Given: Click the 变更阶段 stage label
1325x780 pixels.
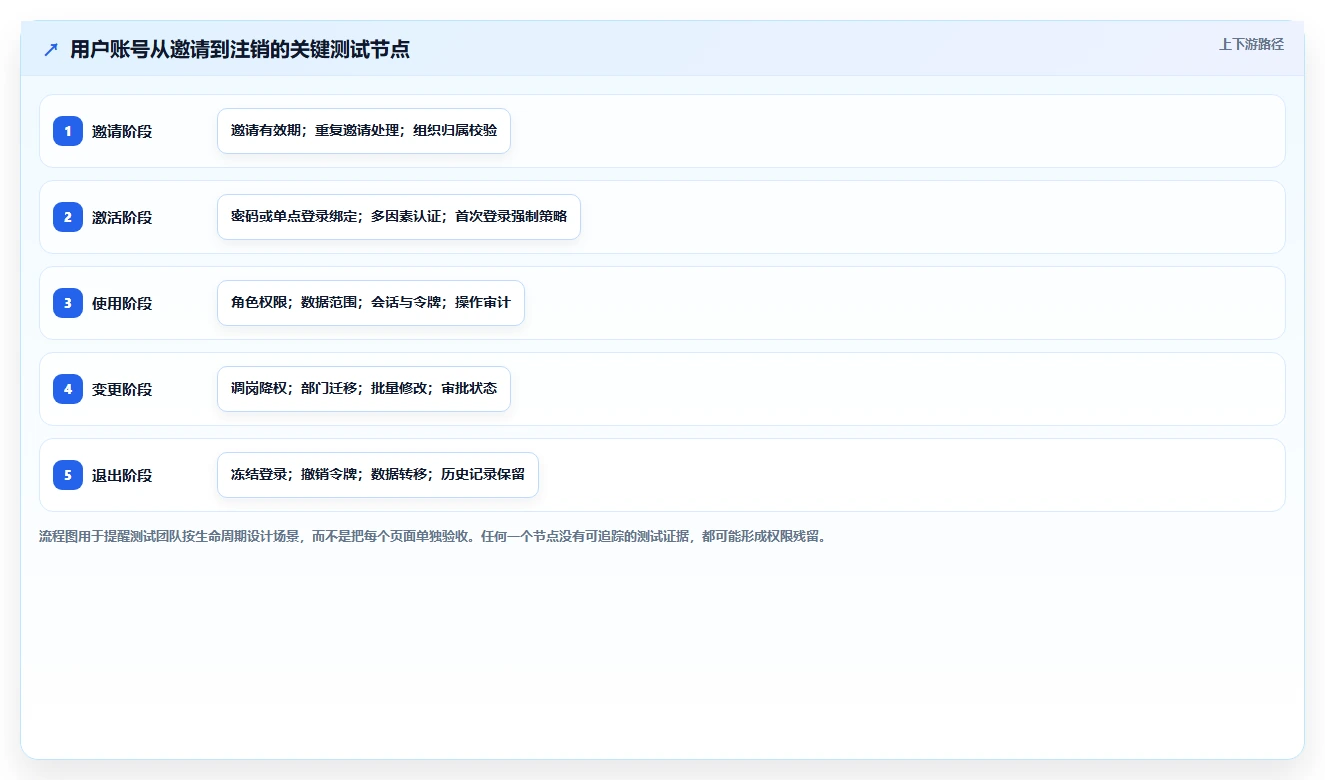Looking at the screenshot, I should coord(122,389).
